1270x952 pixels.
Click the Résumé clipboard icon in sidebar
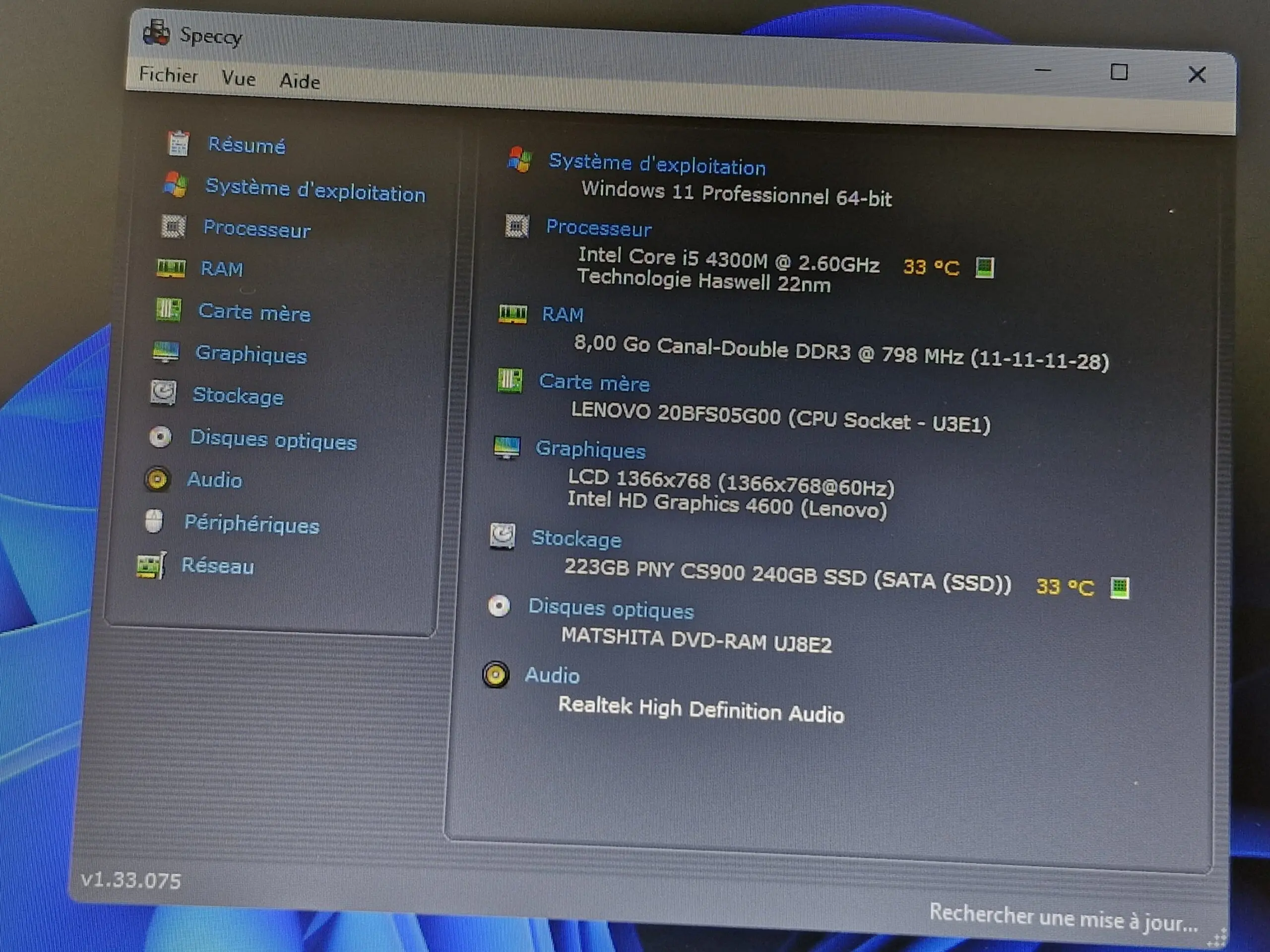(x=178, y=143)
